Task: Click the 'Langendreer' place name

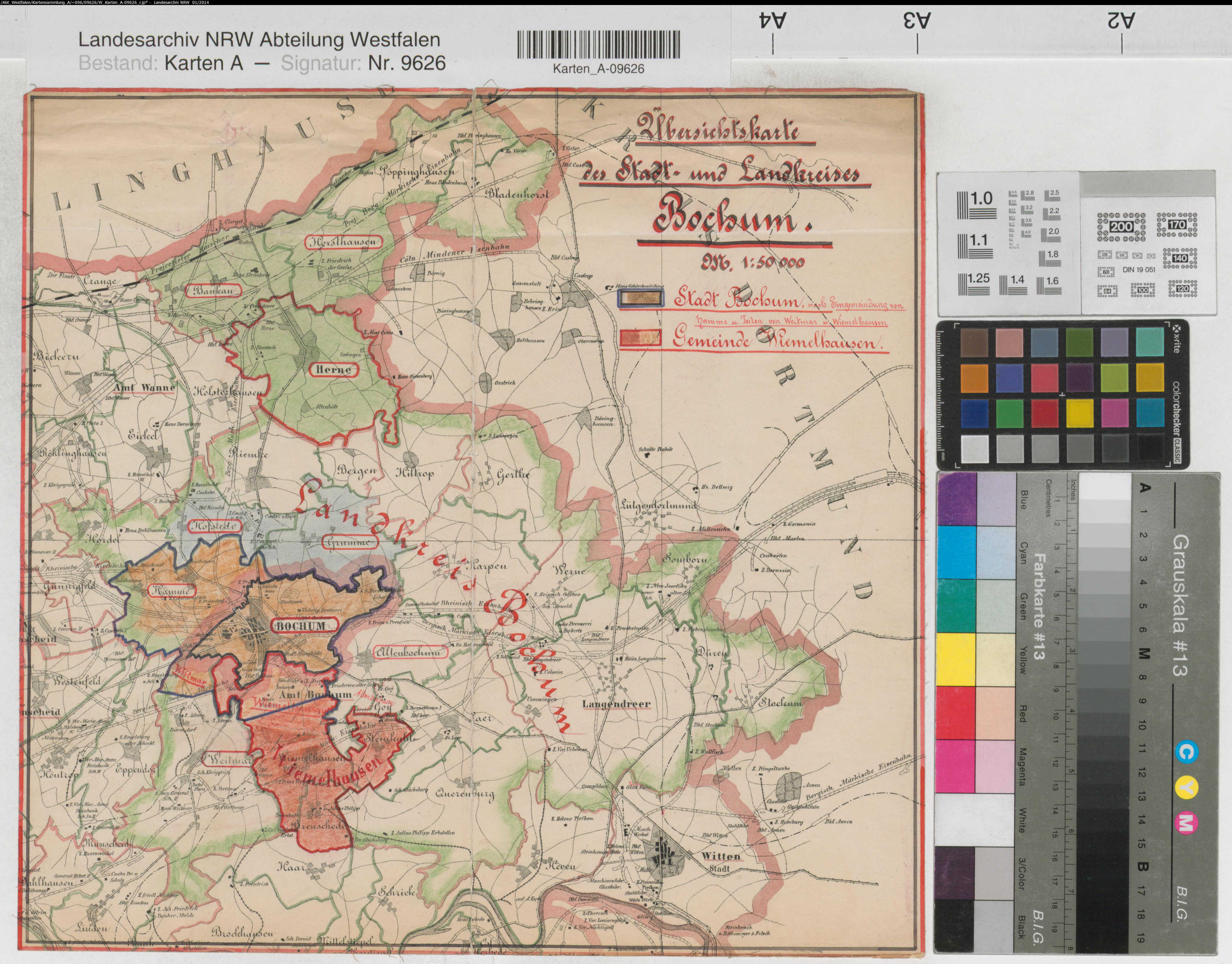Action: point(616,704)
